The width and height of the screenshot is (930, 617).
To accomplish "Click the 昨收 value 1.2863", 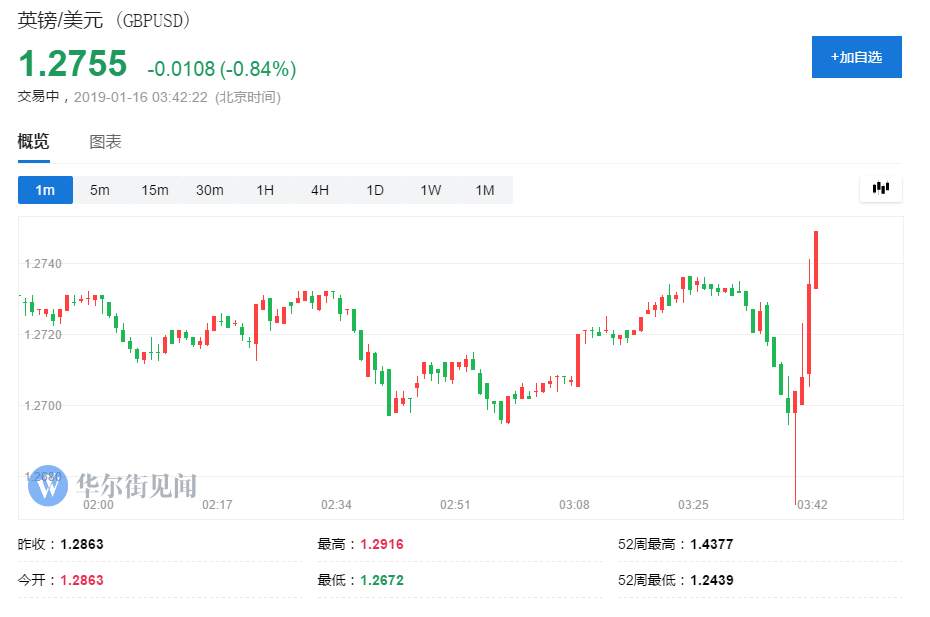I will tap(82, 544).
